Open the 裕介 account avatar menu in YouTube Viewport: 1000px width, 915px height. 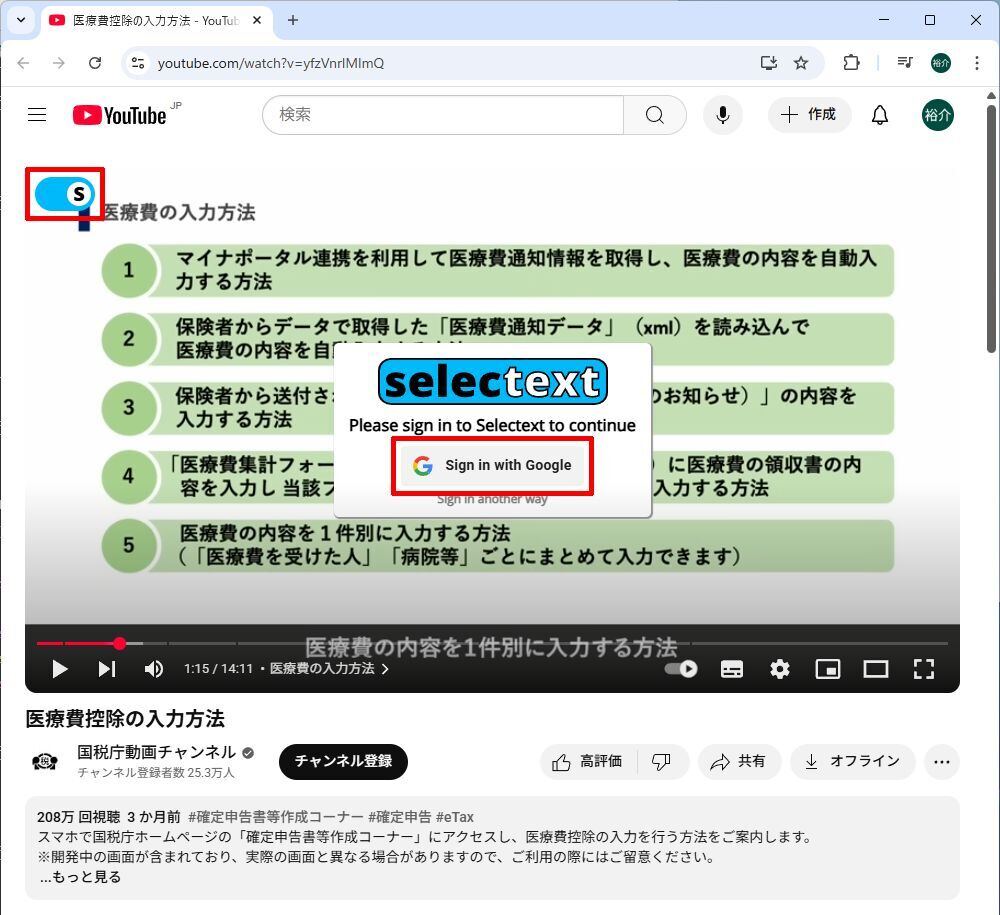pyautogui.click(x=938, y=115)
